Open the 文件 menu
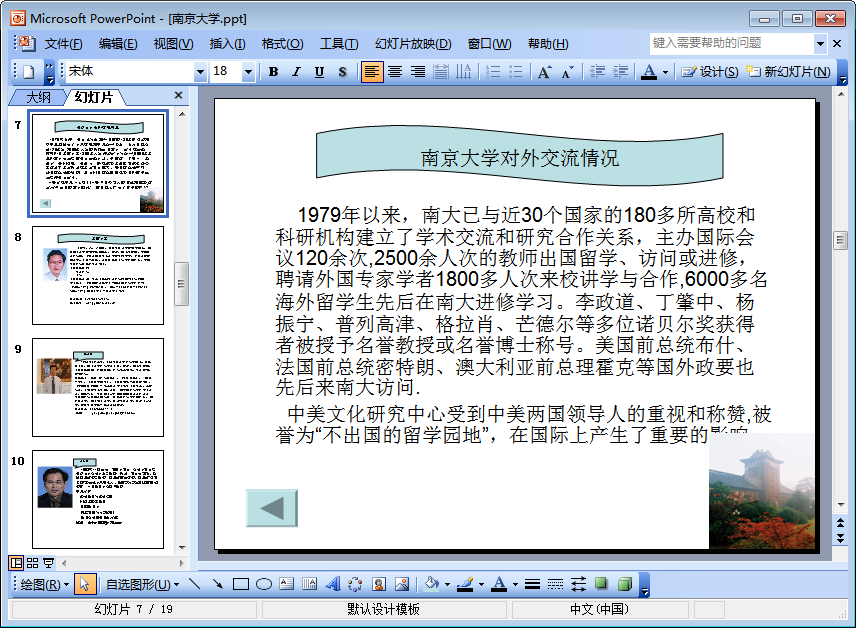This screenshot has width=856, height=628. coord(63,44)
